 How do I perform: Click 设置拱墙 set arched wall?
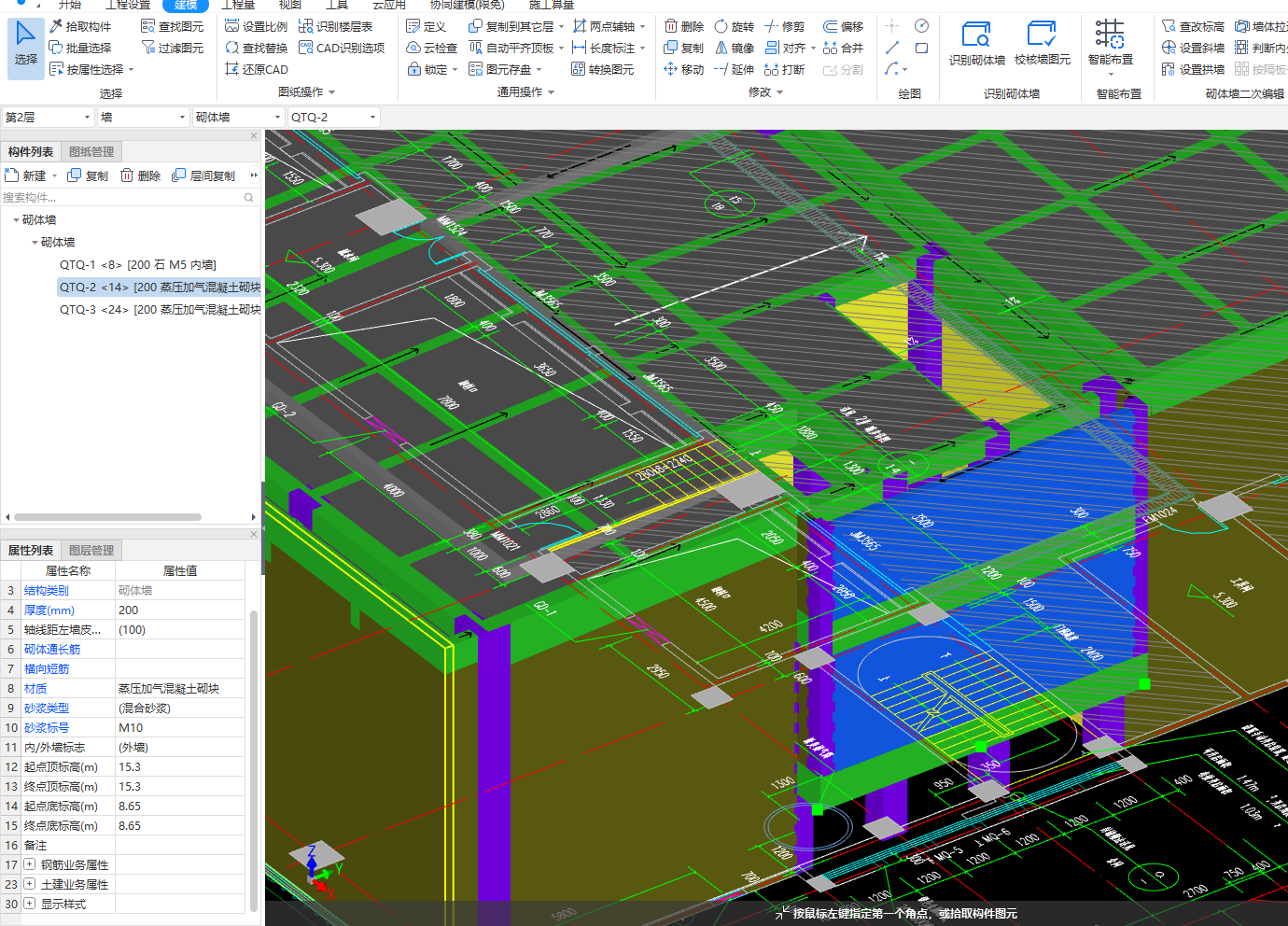[1193, 69]
